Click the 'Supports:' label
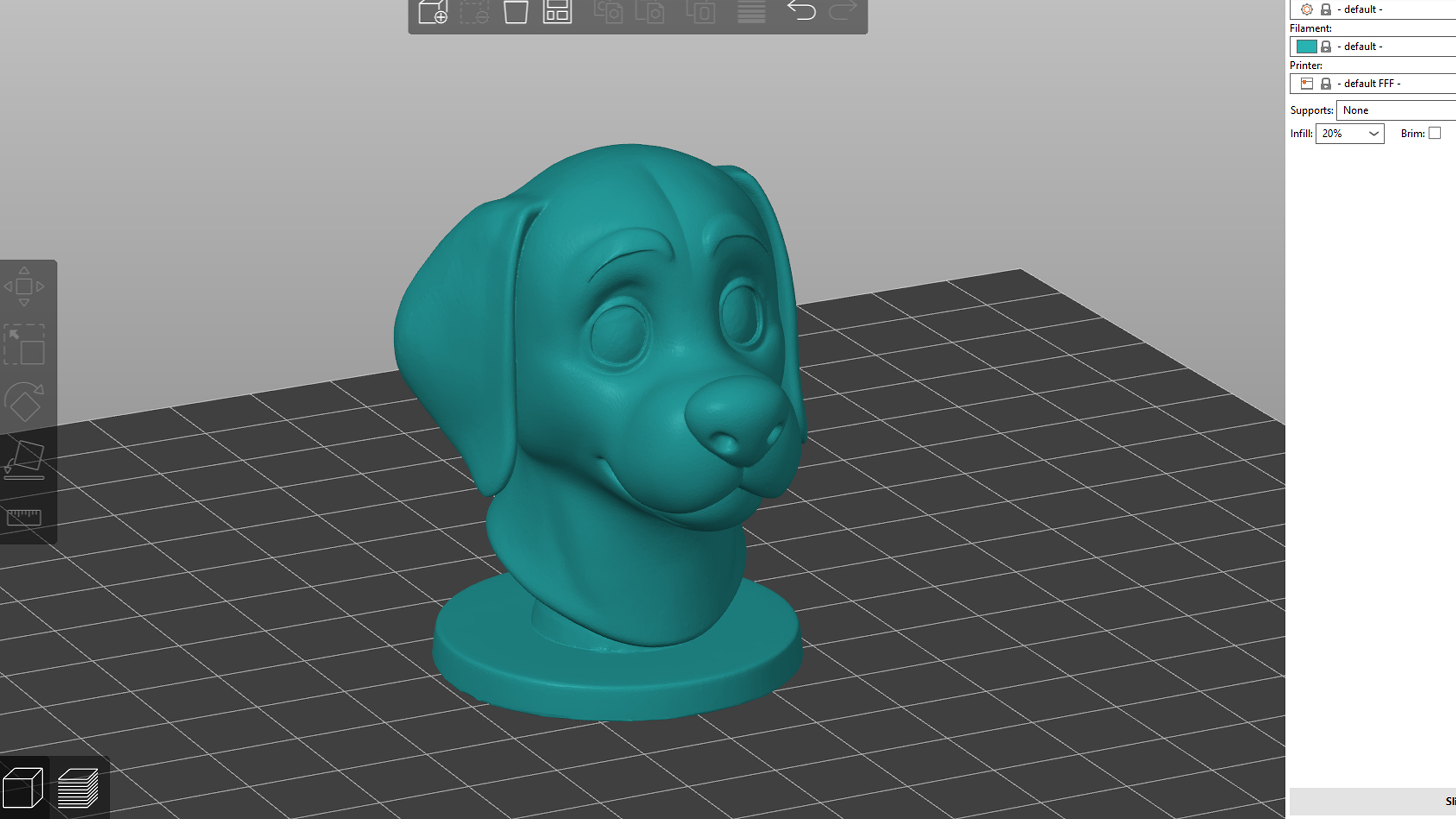 click(x=1311, y=110)
